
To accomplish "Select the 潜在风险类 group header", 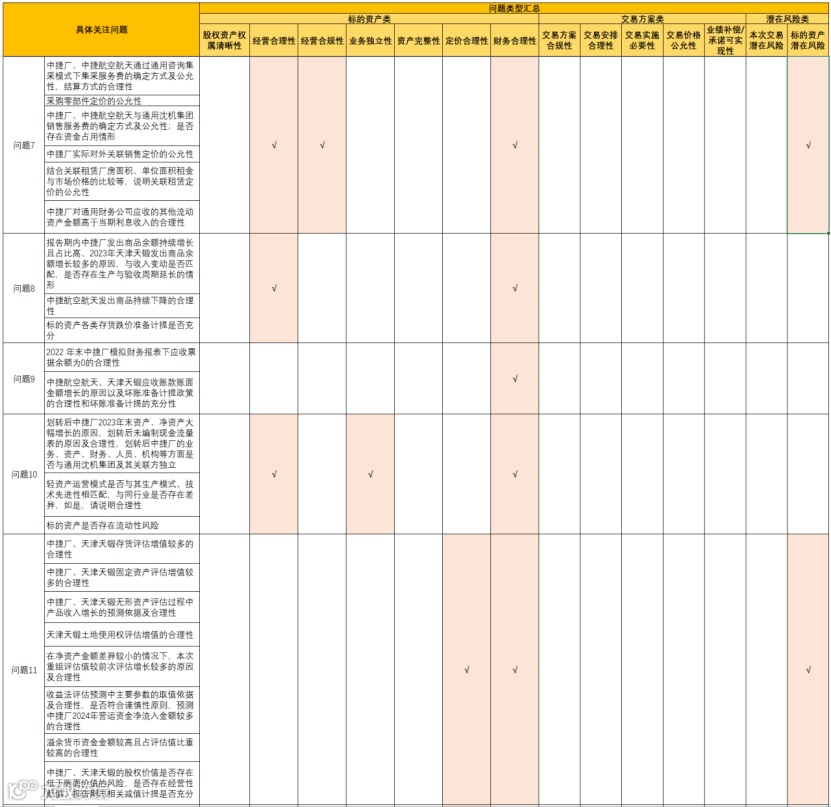I will 787,19.
